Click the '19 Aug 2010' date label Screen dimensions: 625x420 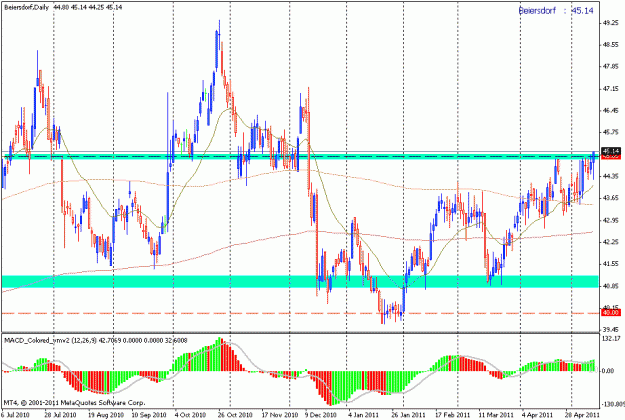(105, 415)
